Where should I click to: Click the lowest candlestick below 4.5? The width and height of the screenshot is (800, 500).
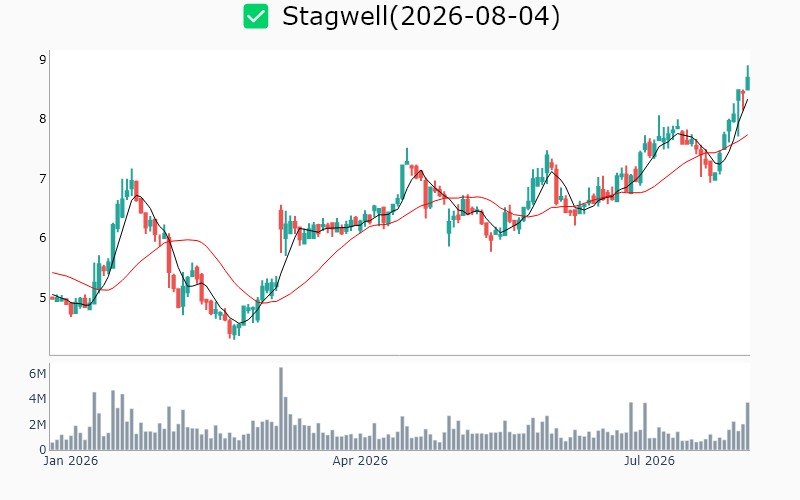tap(234, 330)
